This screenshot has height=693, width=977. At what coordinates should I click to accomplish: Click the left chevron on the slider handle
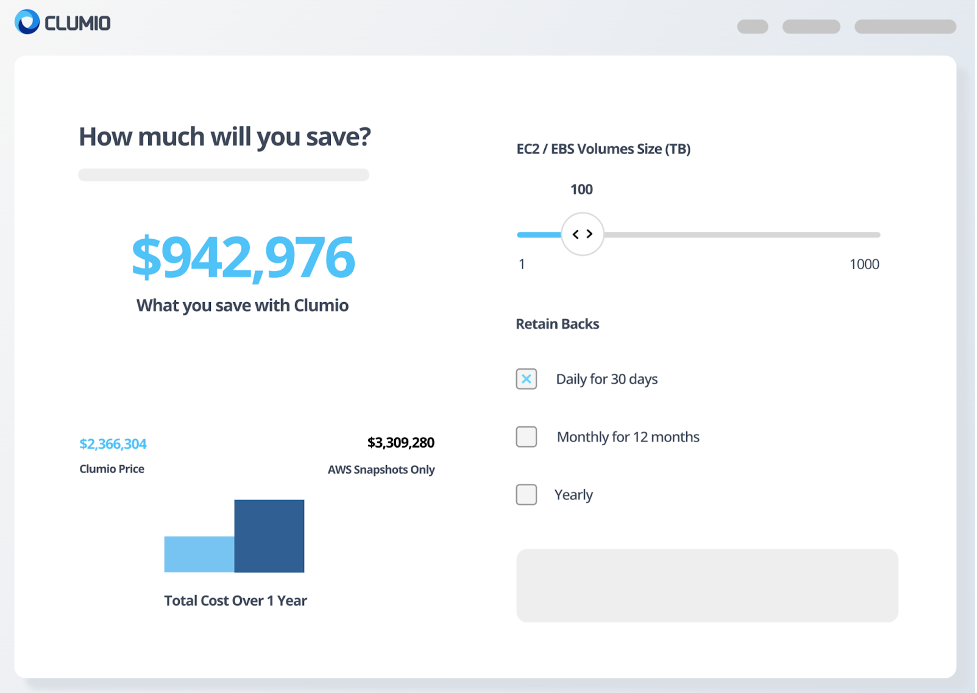coord(576,233)
